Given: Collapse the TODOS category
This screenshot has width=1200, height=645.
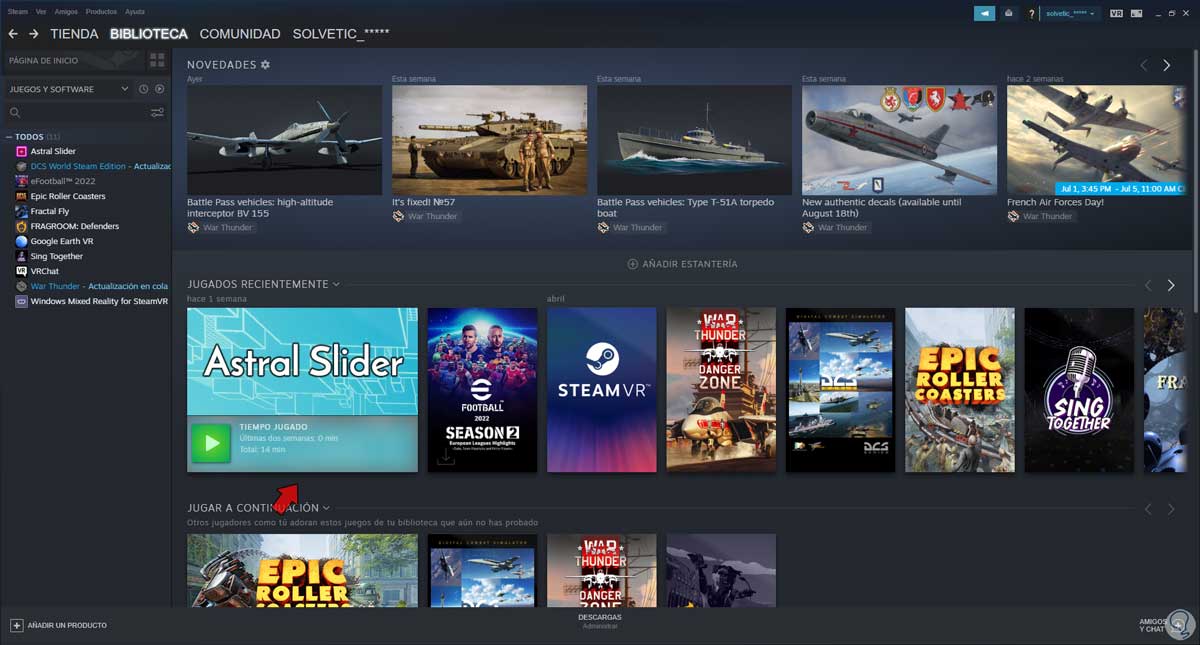Looking at the screenshot, I should pos(9,136).
